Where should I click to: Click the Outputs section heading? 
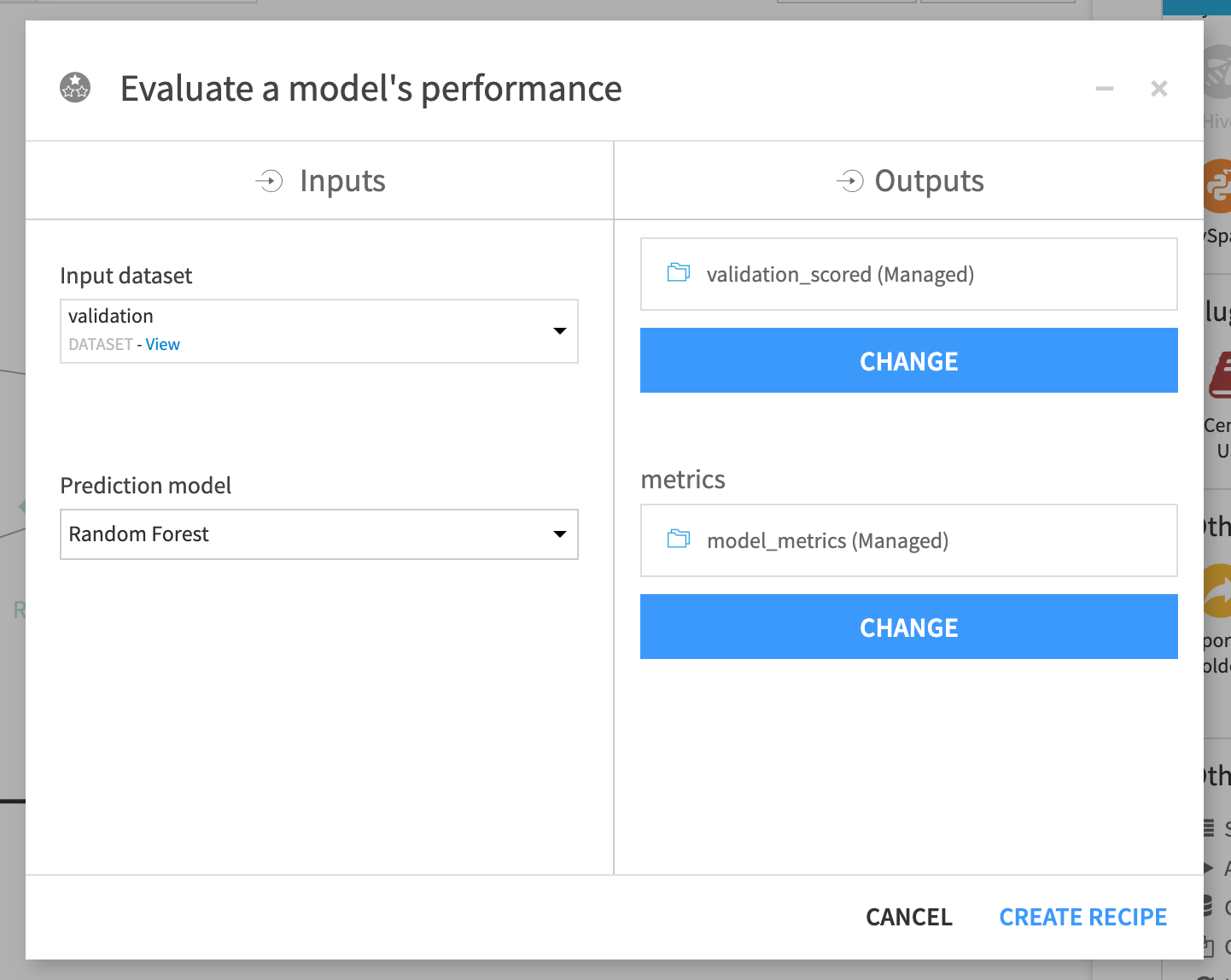click(x=930, y=181)
